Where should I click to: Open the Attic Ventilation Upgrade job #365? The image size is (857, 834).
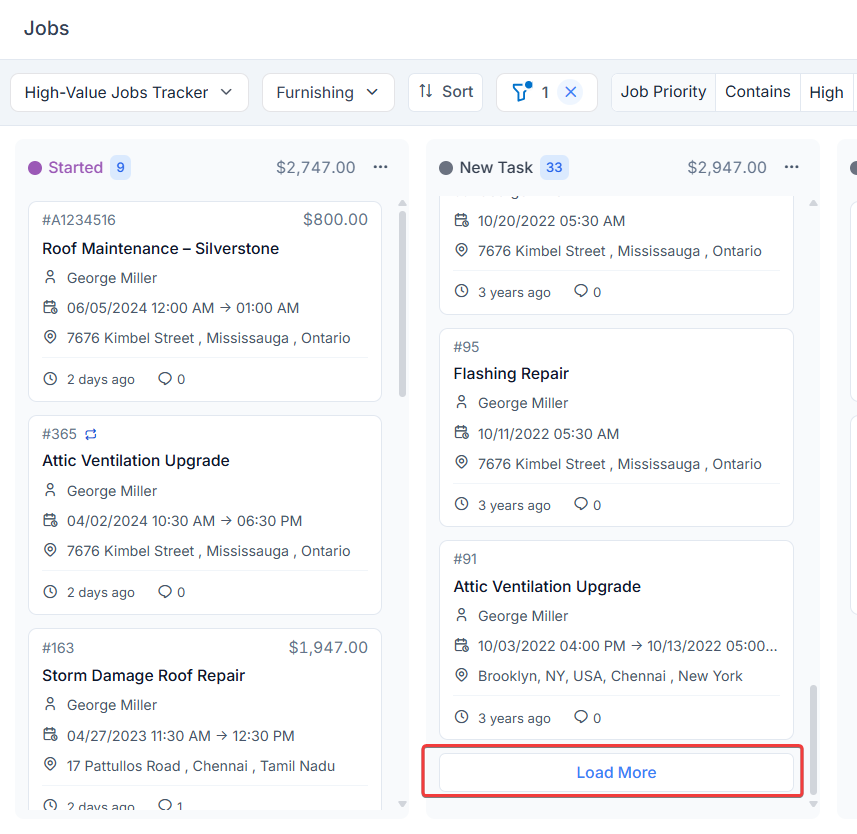tap(136, 461)
